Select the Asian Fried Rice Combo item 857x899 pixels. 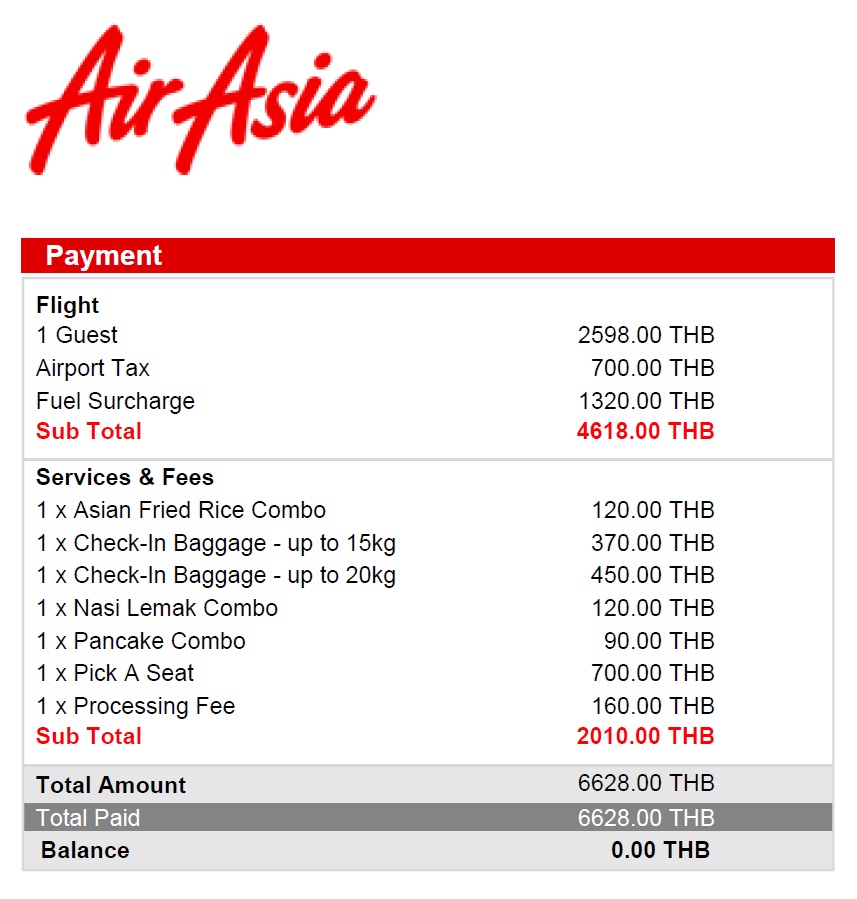pyautogui.click(x=375, y=510)
